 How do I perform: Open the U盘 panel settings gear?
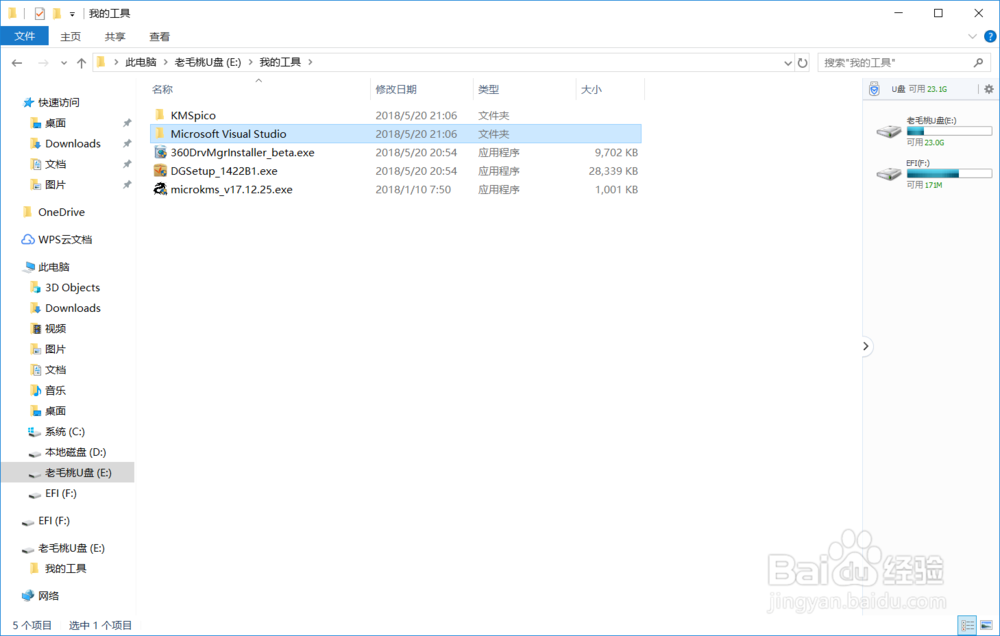[x=989, y=89]
